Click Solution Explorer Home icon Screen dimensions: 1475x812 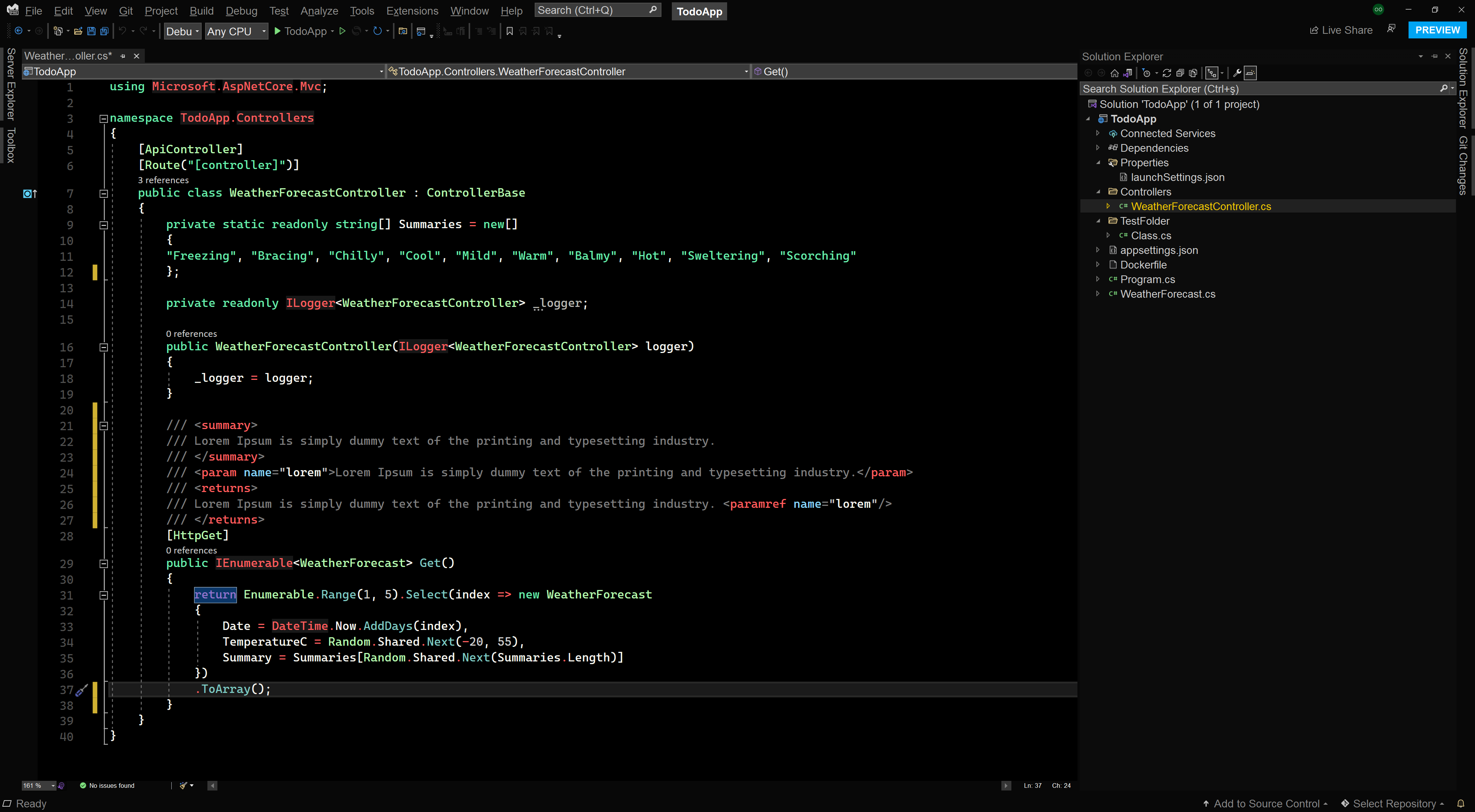pos(1114,73)
